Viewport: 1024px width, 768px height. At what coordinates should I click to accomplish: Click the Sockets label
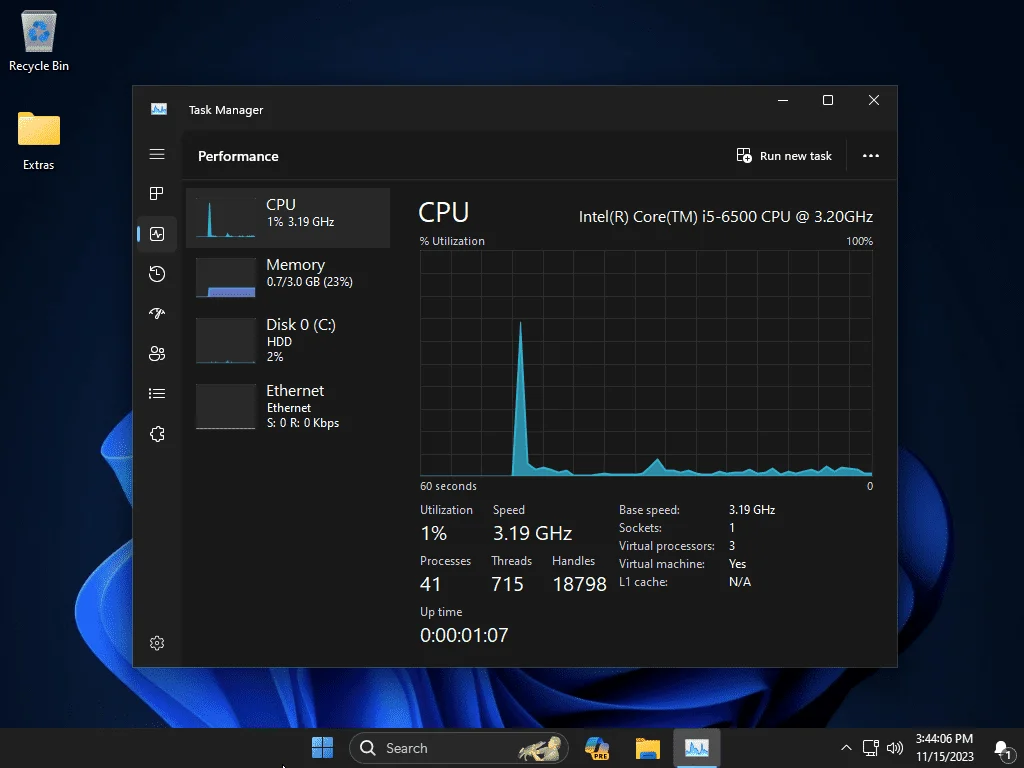(640, 528)
